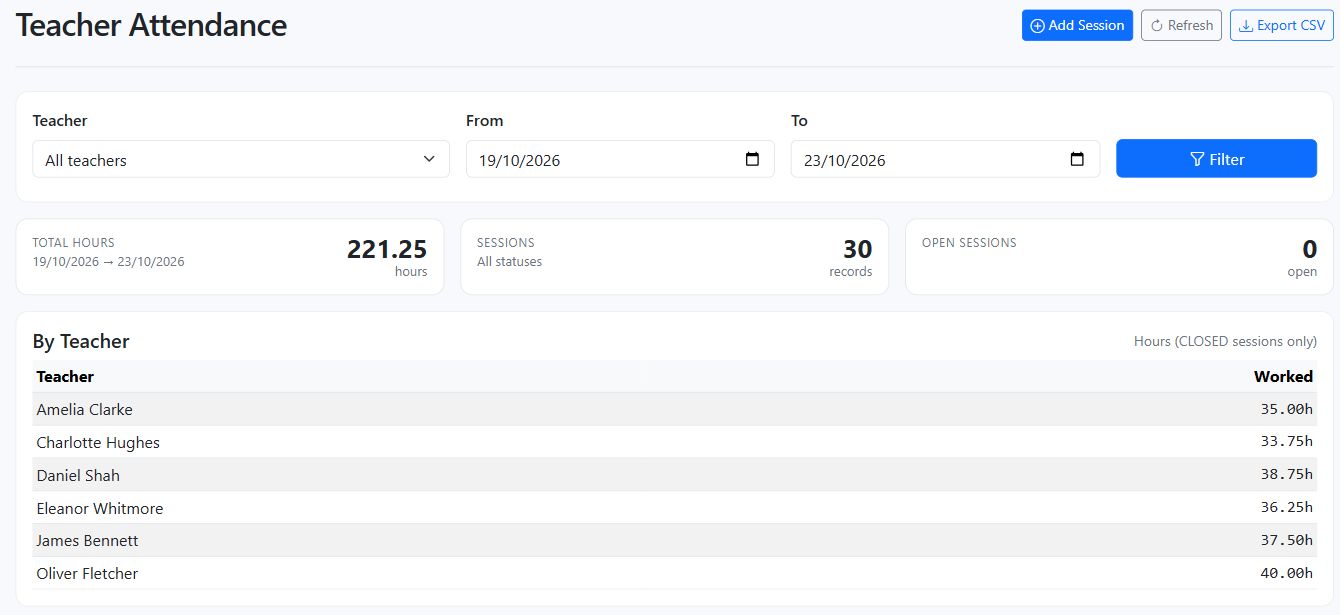1340x615 pixels.
Task: Click the chevron arrow in Teacher select
Action: pyautogui.click(x=429, y=159)
